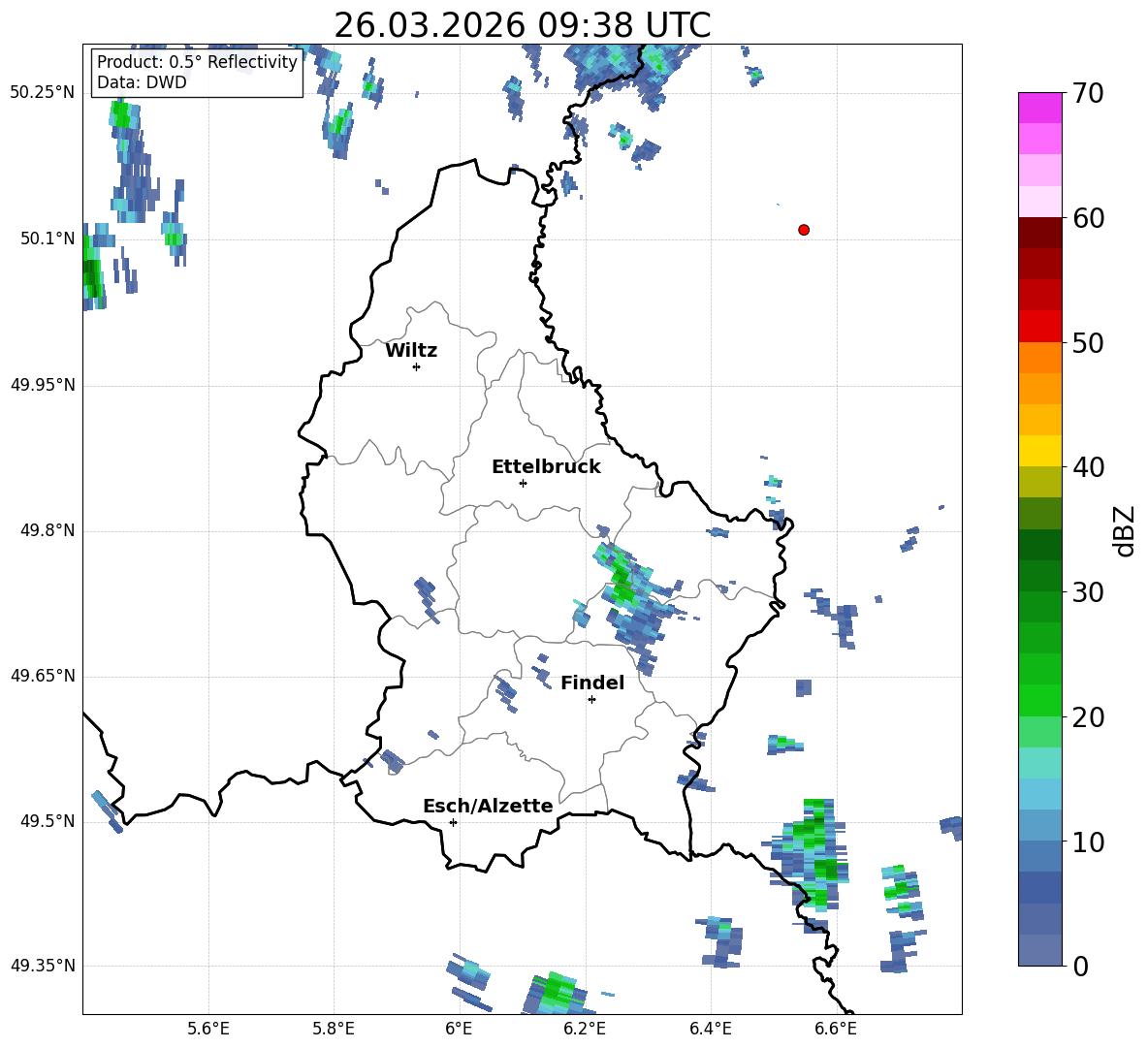
Task: Click the yellow colorbar segment above 40
Action: click(x=1039, y=451)
